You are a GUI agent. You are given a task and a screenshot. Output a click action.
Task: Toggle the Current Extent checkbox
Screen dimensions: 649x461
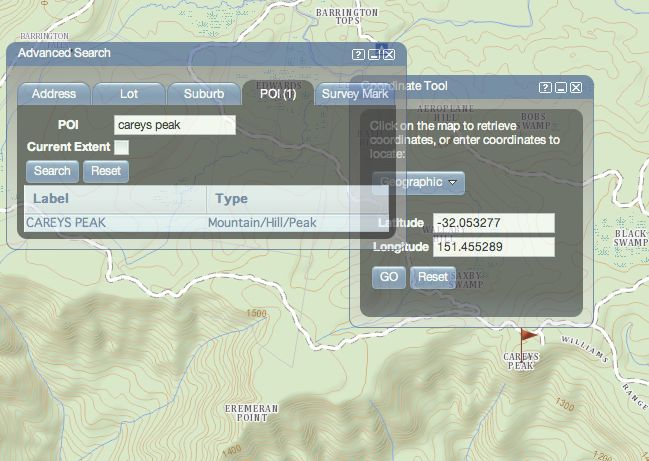[x=121, y=147]
